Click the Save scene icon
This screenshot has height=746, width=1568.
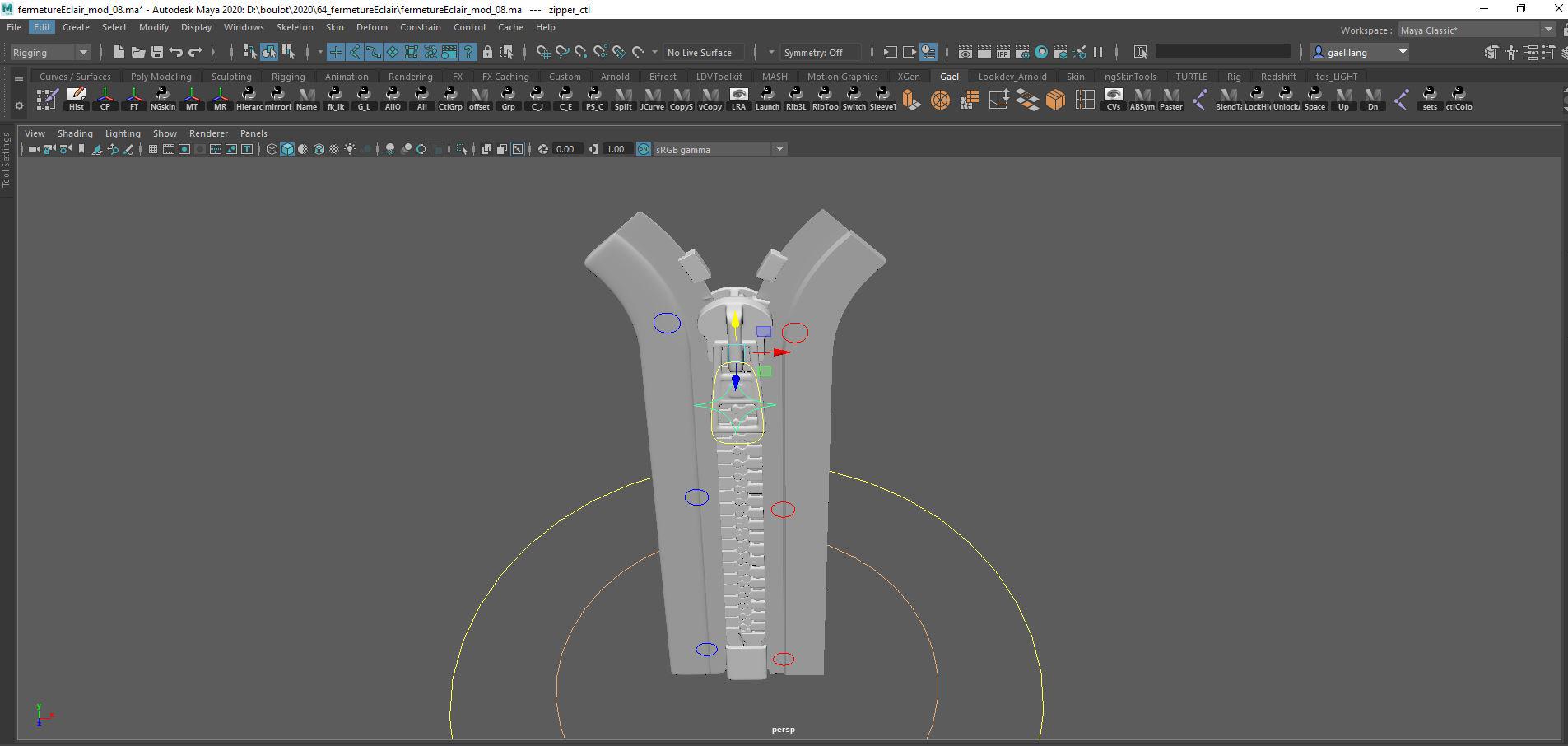(x=156, y=52)
